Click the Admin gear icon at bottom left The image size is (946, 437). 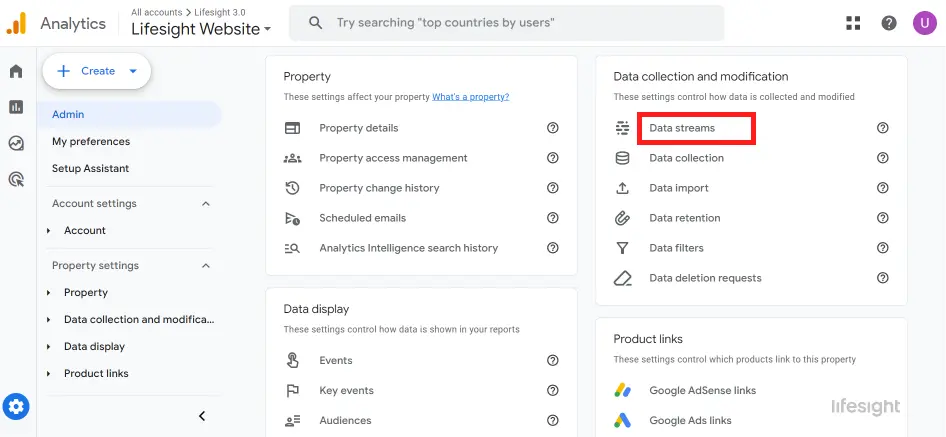16,406
